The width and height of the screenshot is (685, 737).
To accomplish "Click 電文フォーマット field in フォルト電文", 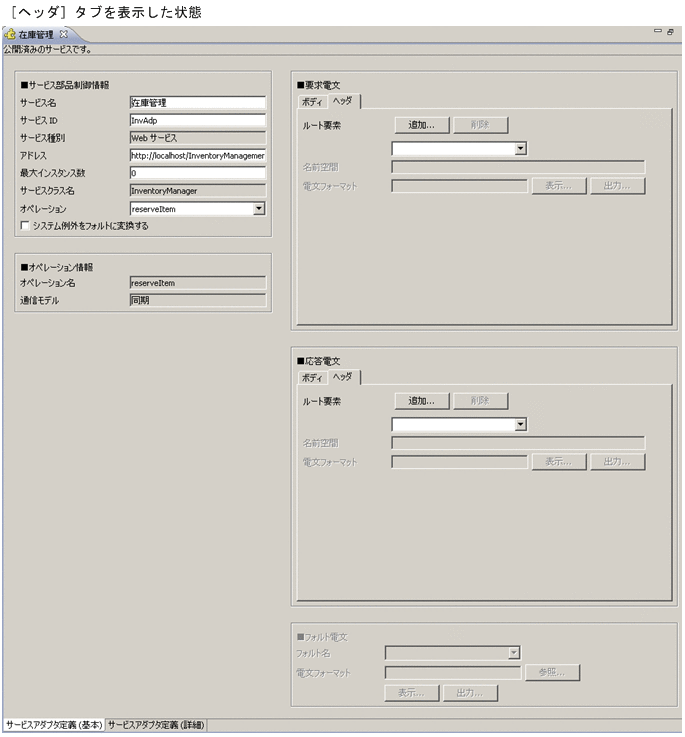I will pyautogui.click(x=453, y=673).
